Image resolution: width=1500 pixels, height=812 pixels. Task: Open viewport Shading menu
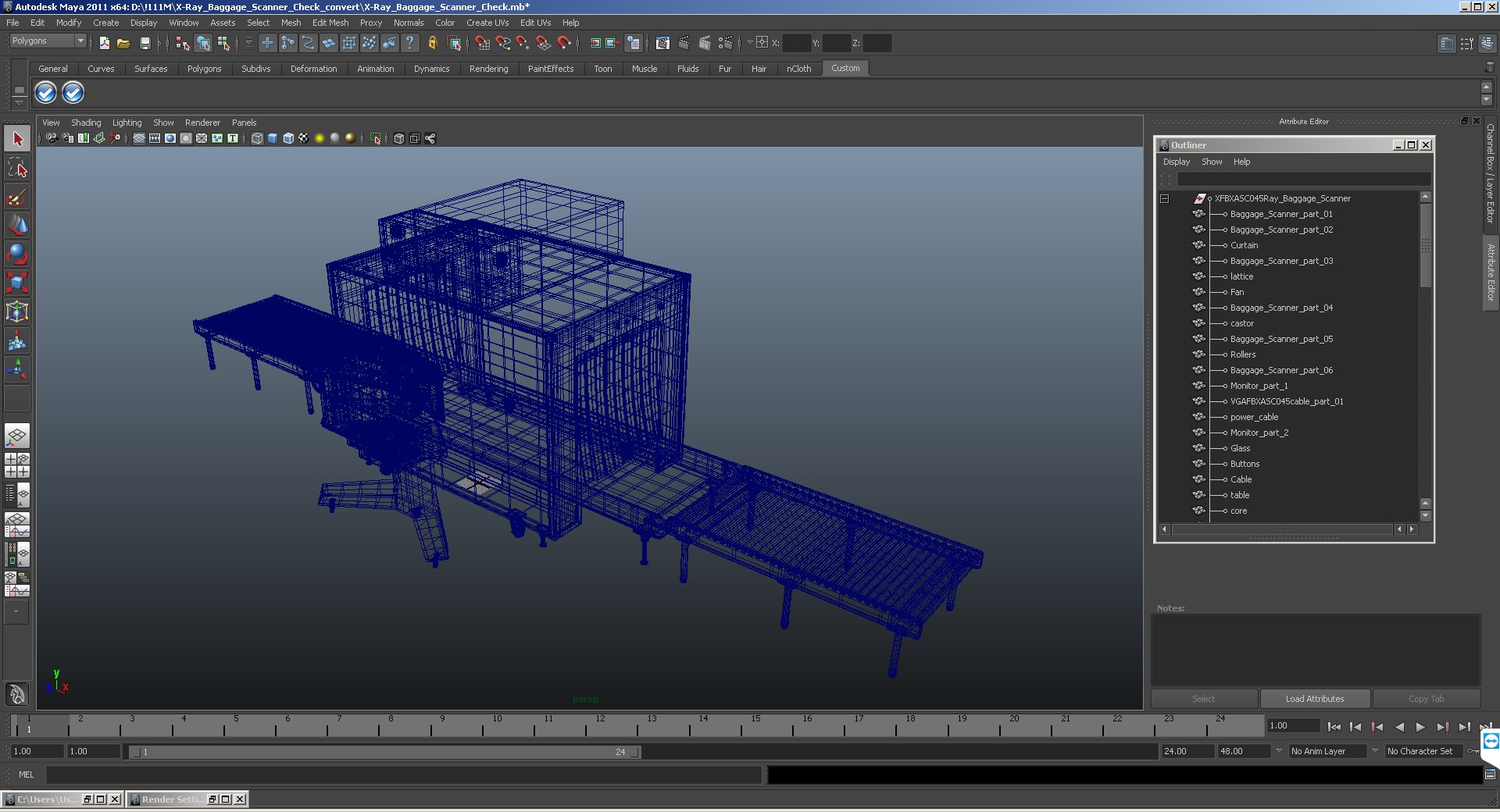click(86, 123)
